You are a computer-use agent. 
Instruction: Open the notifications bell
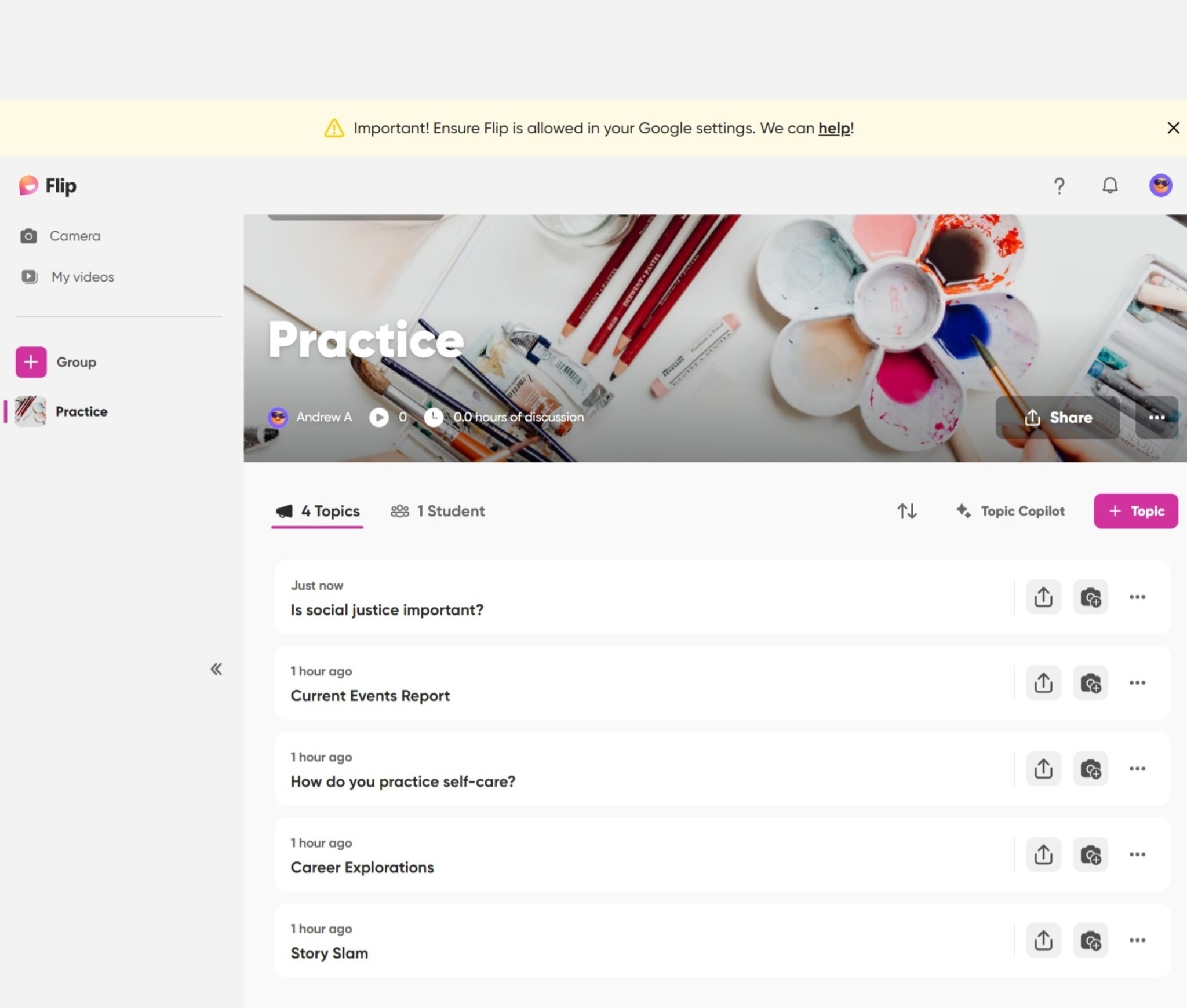point(1109,186)
